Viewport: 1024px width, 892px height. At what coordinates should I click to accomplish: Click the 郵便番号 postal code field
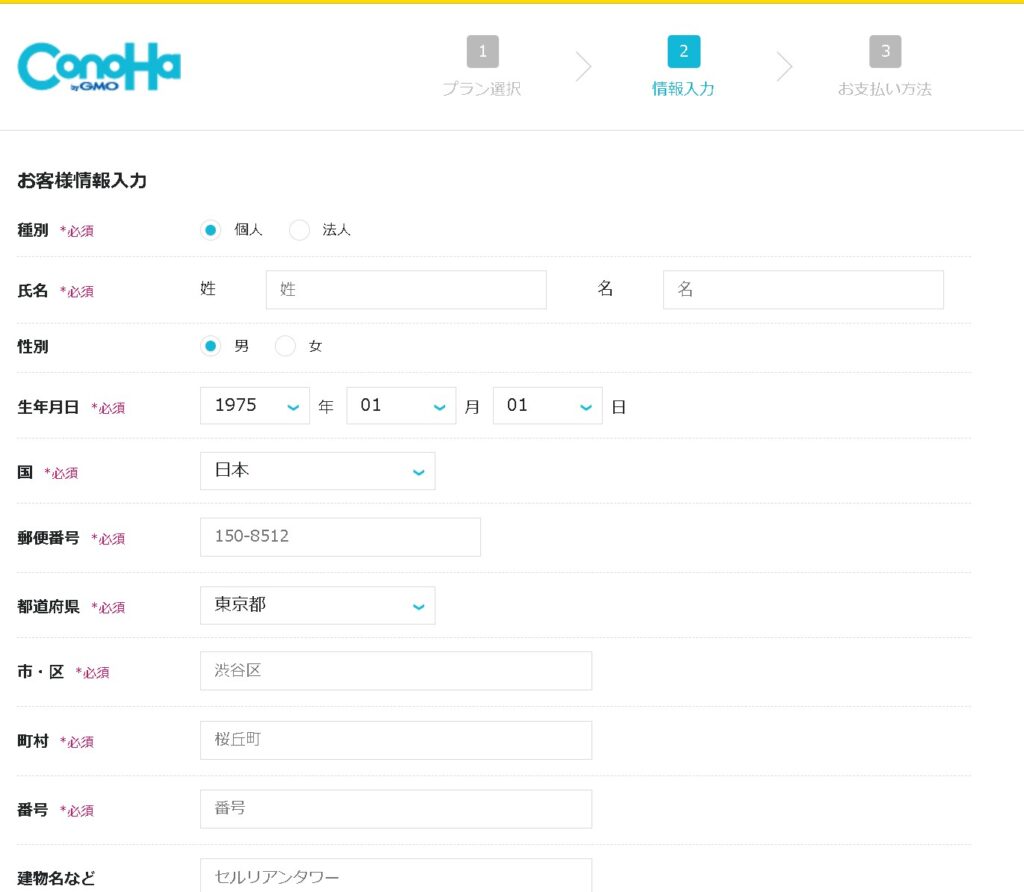340,537
